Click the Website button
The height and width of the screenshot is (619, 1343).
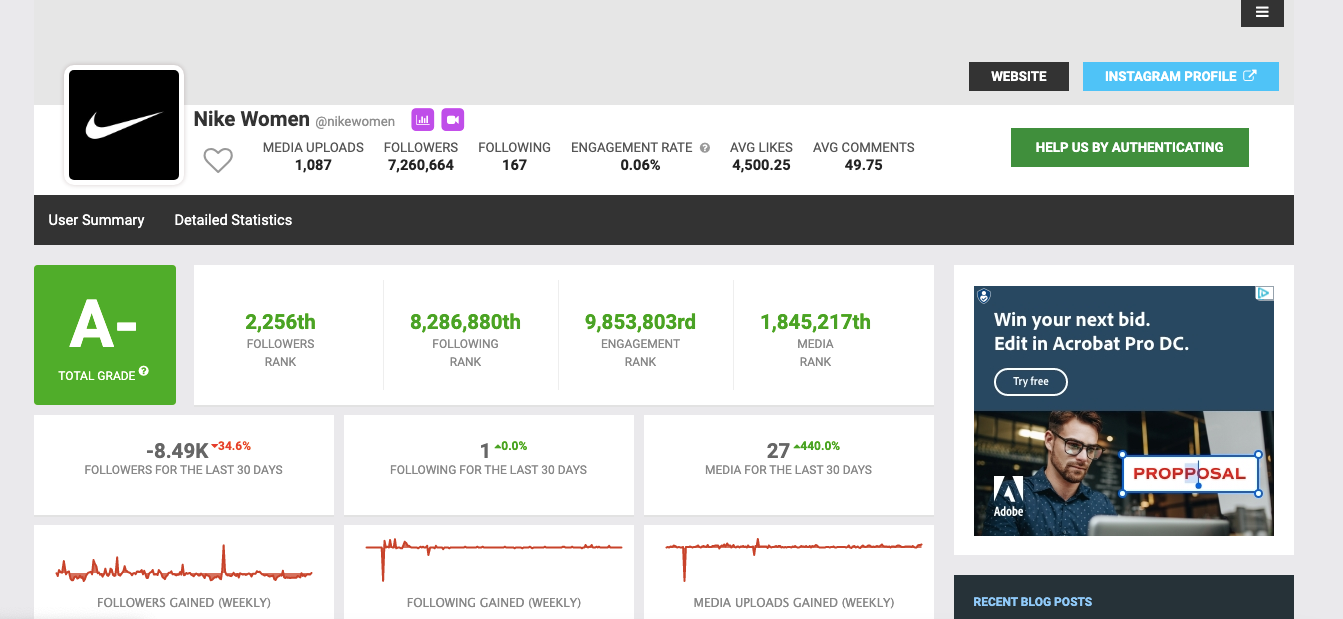tap(1018, 76)
